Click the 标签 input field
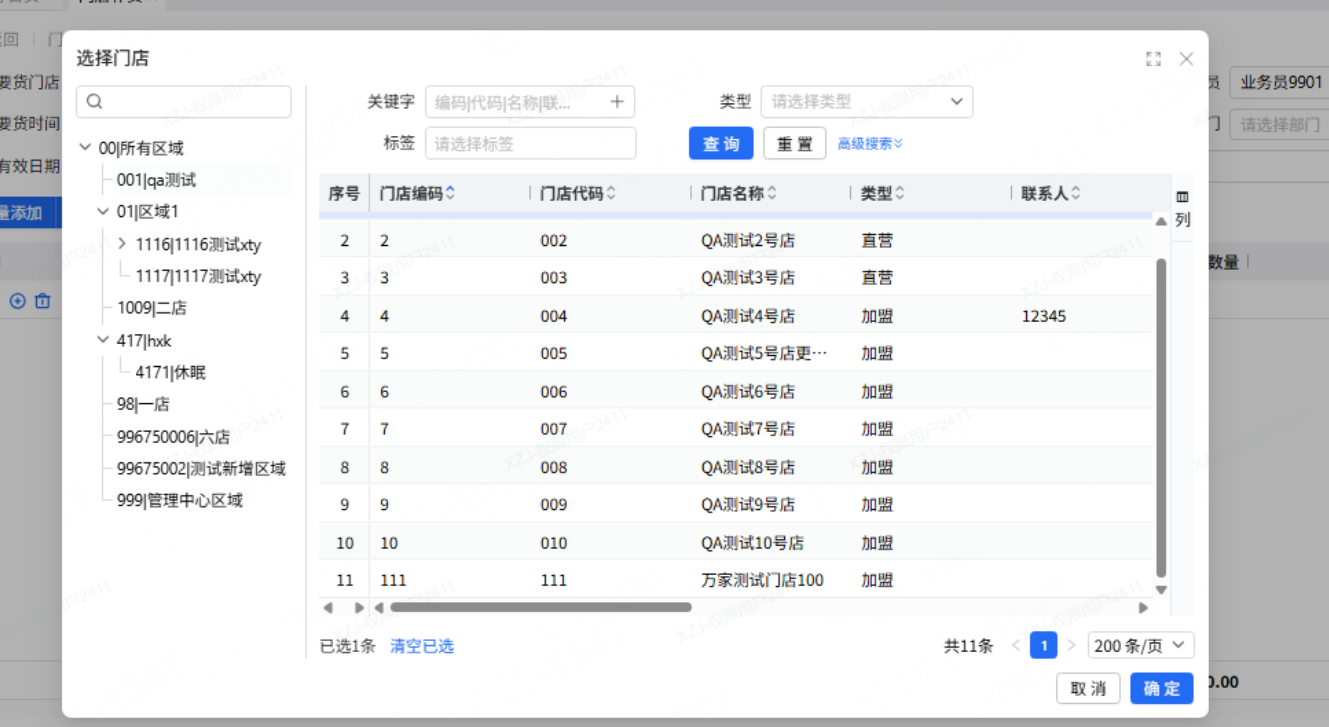 click(x=530, y=143)
